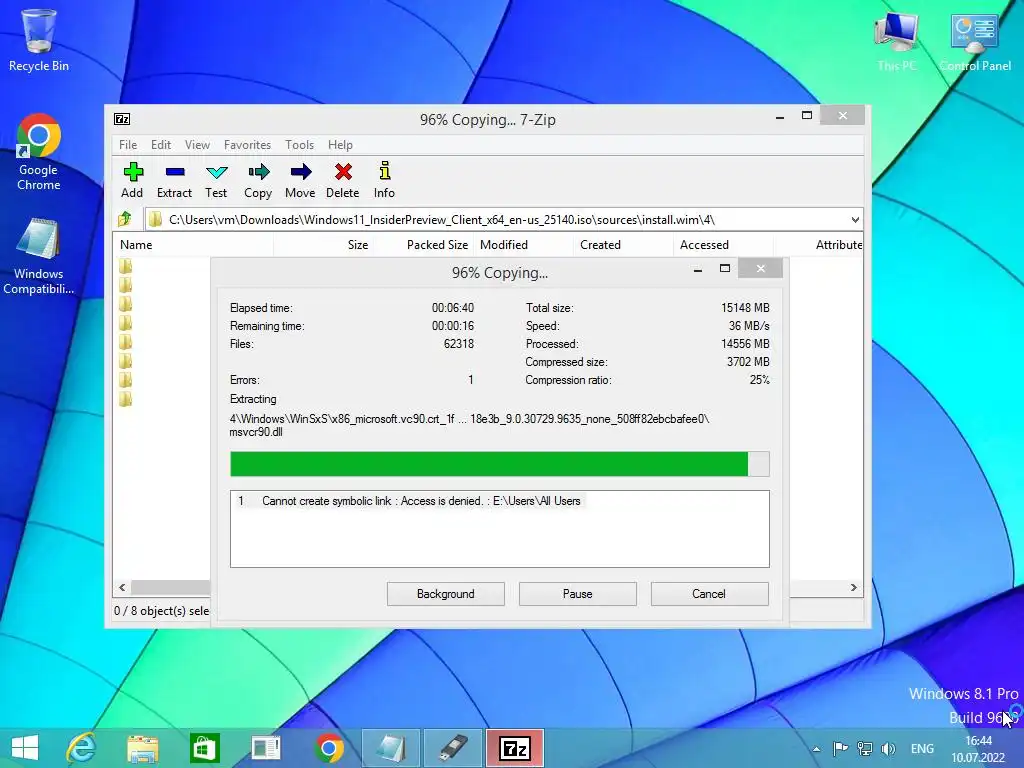This screenshot has height=768, width=1024.
Task: Click the Background button
Action: tap(445, 594)
